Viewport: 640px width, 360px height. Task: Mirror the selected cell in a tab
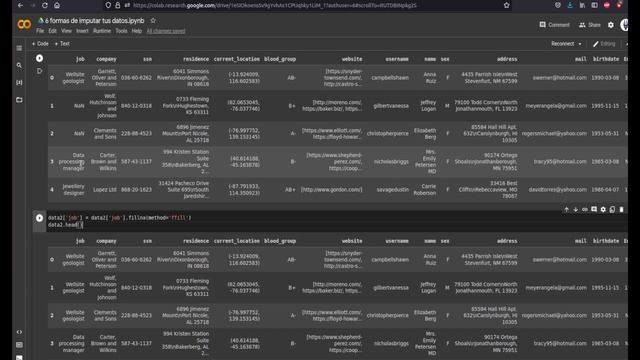coord(612,209)
